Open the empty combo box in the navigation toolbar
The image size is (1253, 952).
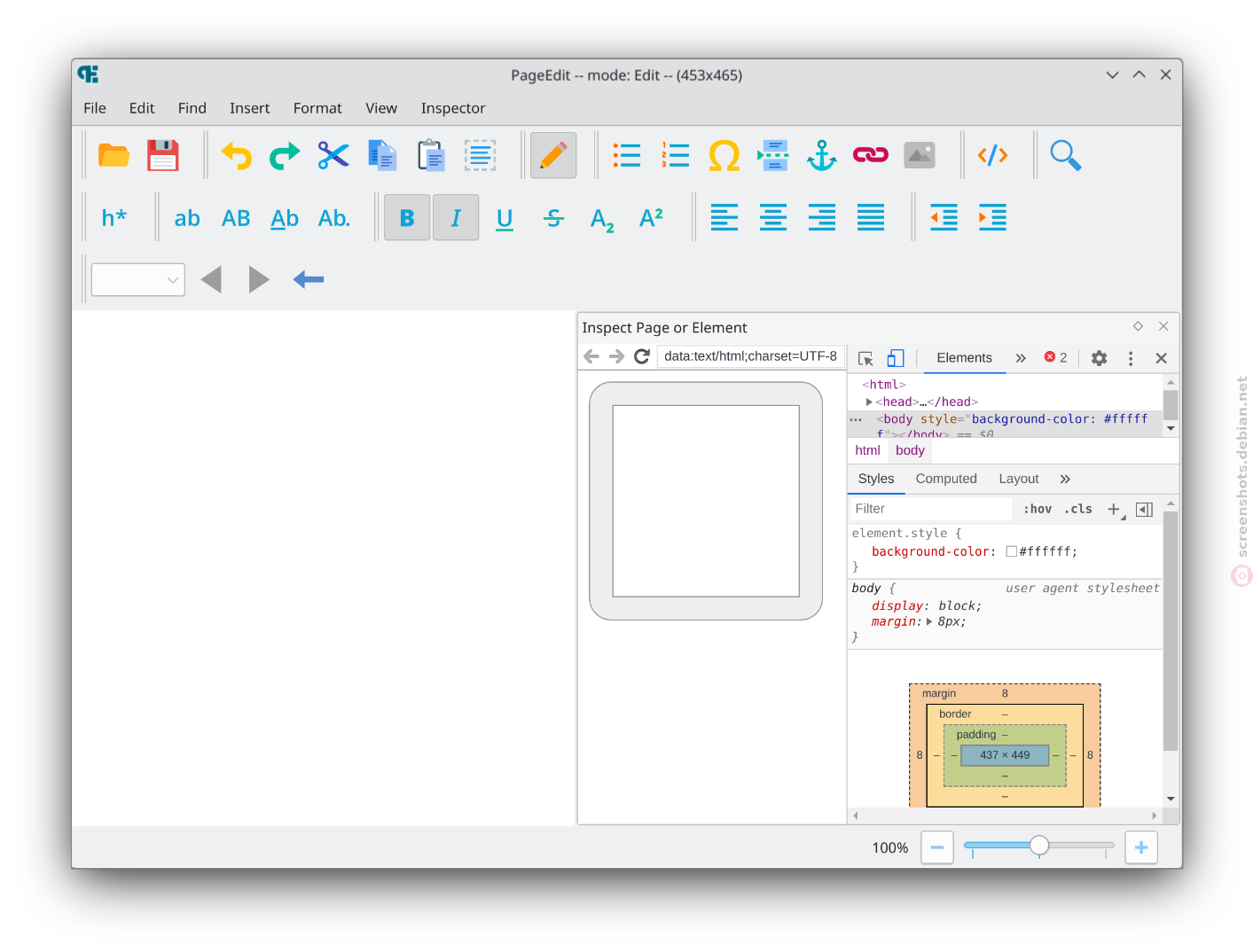click(x=138, y=280)
